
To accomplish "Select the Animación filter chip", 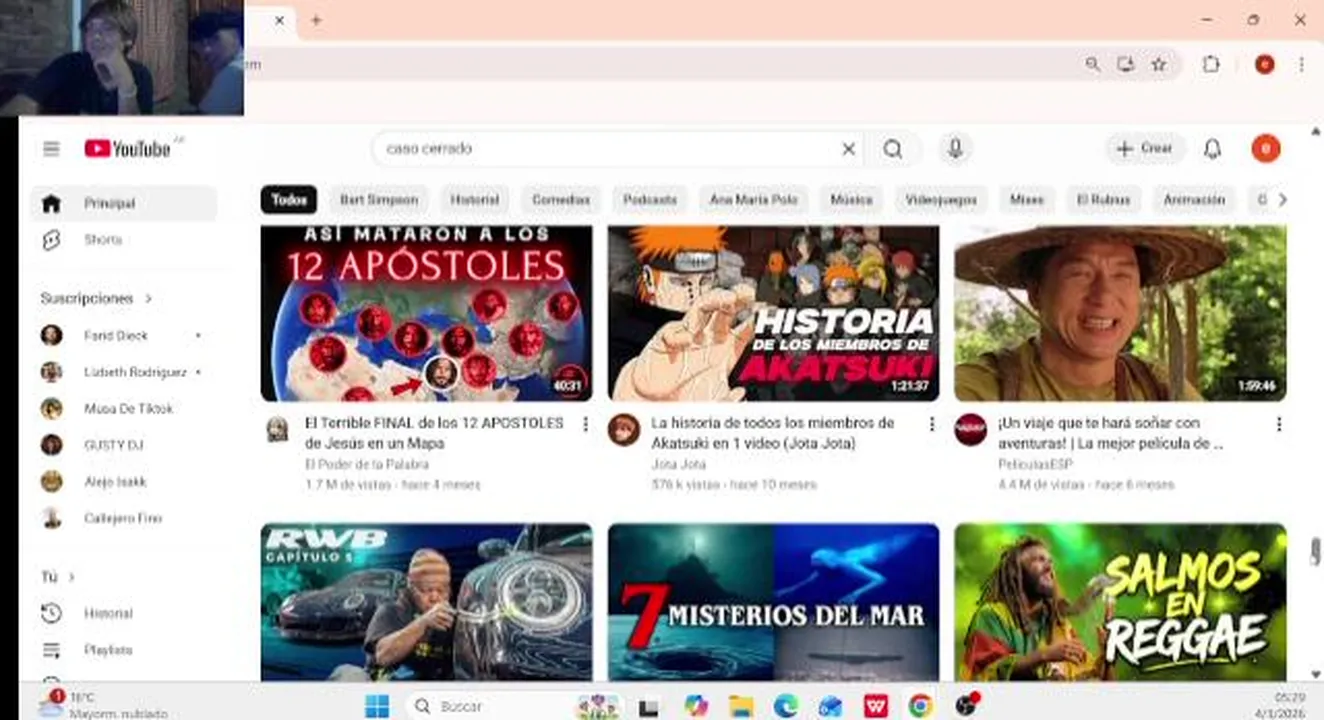I will click(1194, 199).
